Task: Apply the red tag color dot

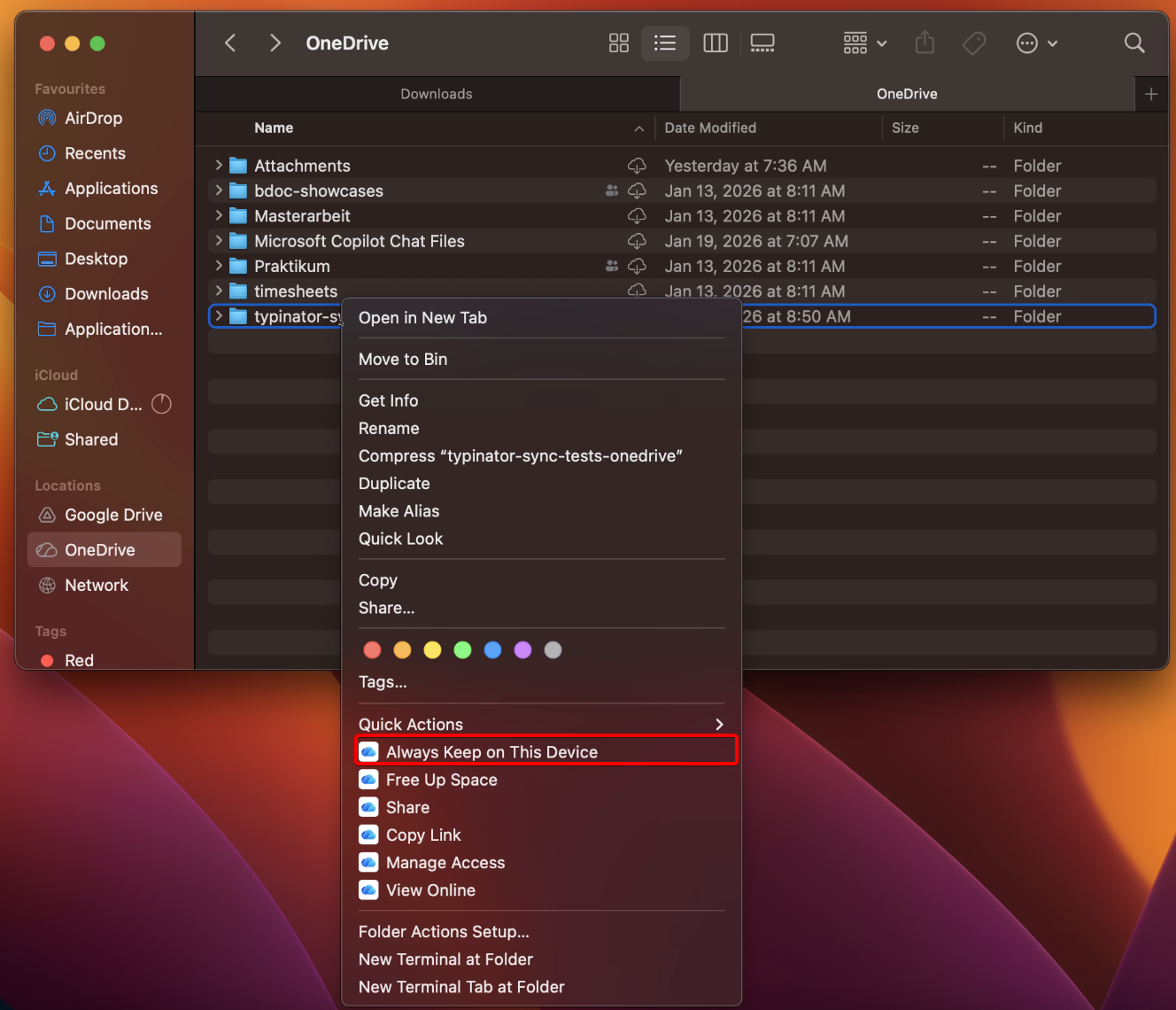Action: (372, 650)
